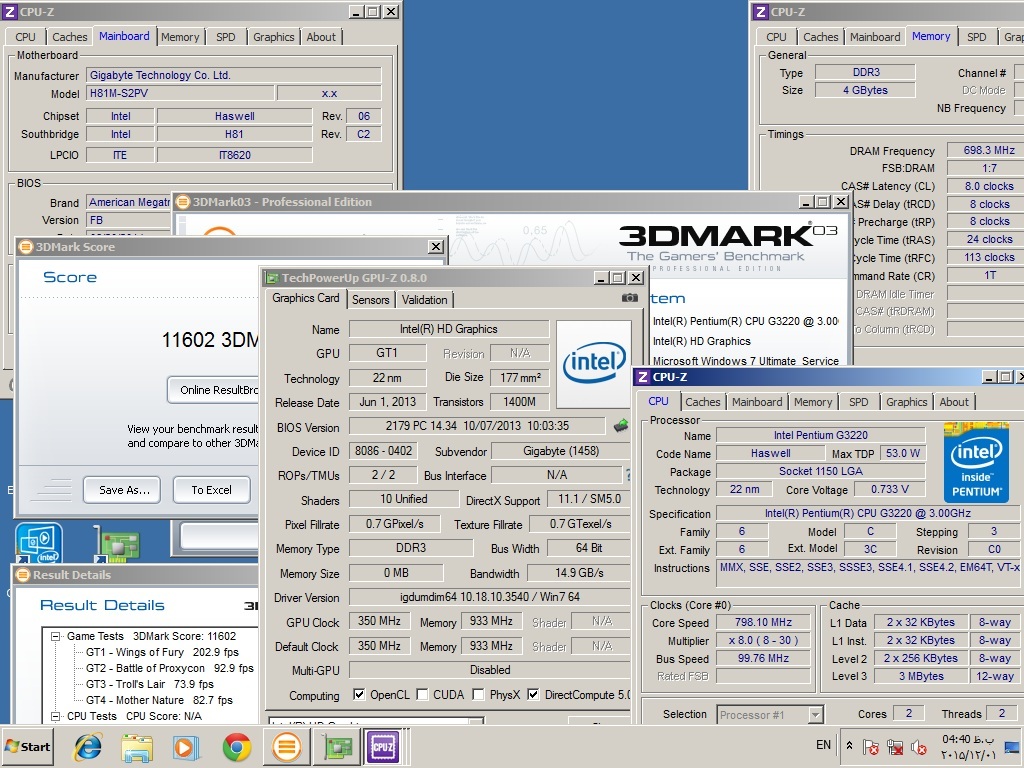Screen dimensions: 1024x768
Task: Toggle the DirectCompute checkbox in GPU-Z
Action: [534, 694]
